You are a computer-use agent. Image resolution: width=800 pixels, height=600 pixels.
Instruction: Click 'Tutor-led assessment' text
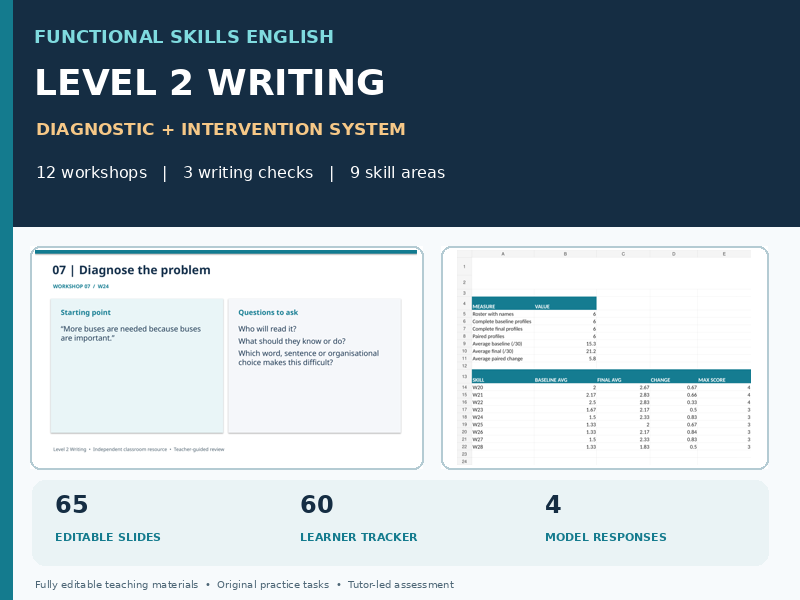401,585
